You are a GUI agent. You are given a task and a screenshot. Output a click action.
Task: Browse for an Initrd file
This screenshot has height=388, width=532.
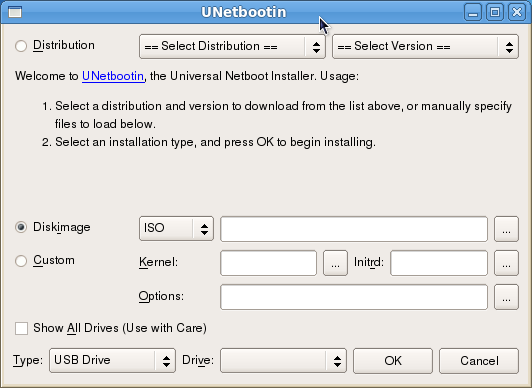click(x=506, y=263)
